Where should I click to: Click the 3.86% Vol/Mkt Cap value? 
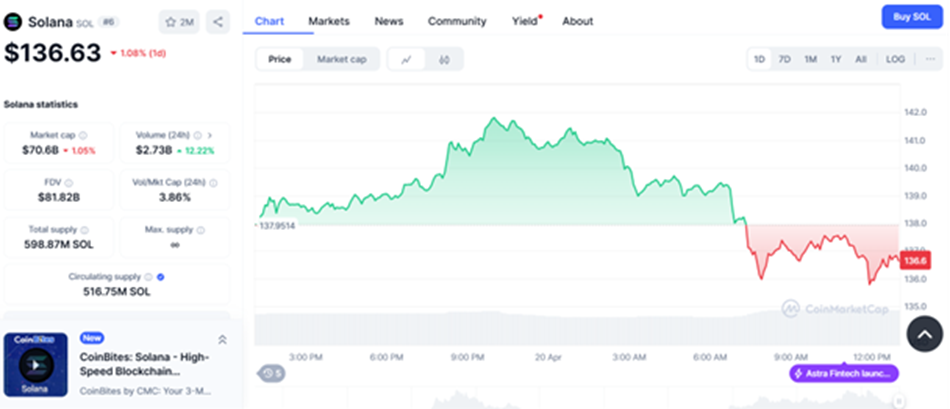(174, 197)
